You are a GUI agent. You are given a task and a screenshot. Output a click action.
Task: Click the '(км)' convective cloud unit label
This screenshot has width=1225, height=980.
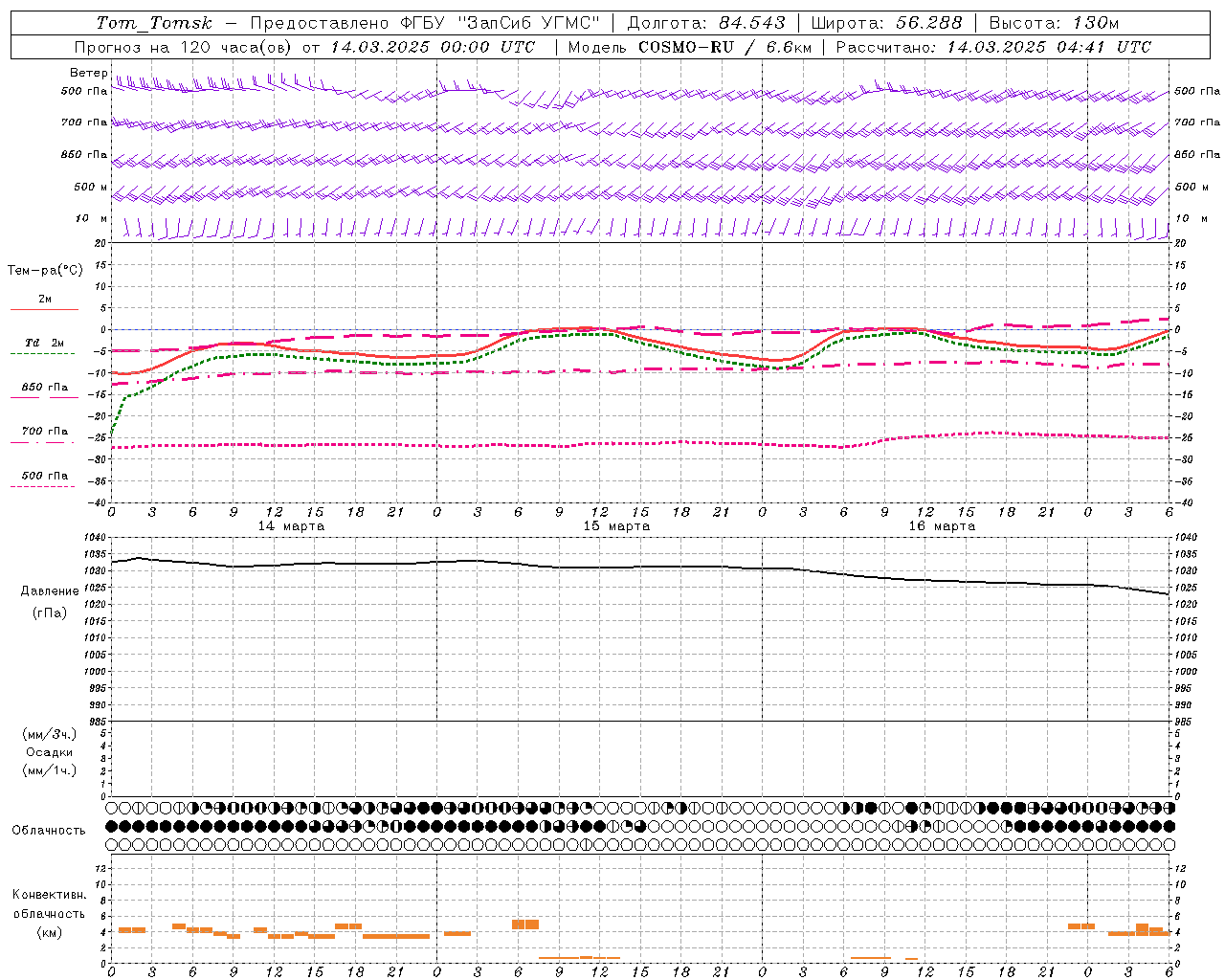(x=50, y=932)
